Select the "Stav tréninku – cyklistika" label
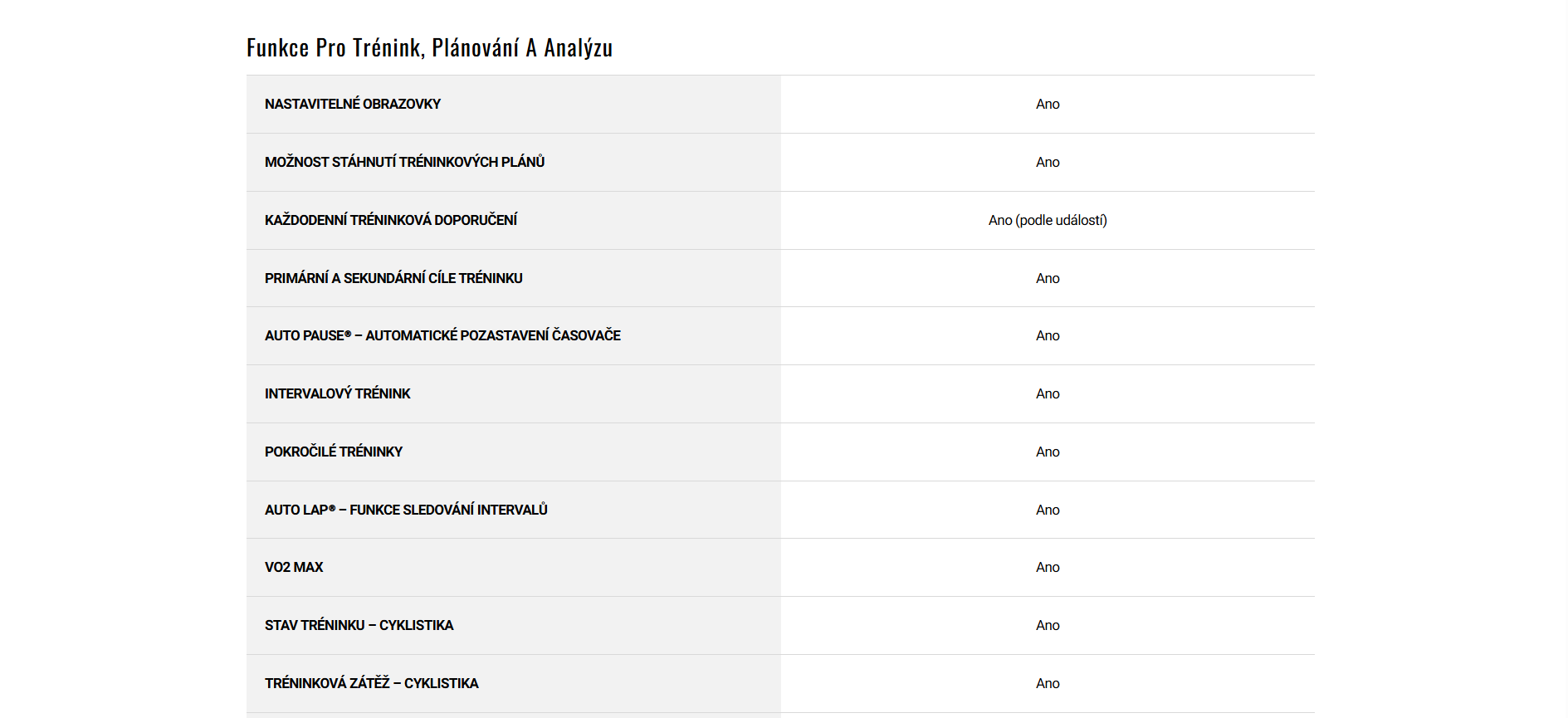This screenshot has height=718, width=1568. tap(359, 626)
